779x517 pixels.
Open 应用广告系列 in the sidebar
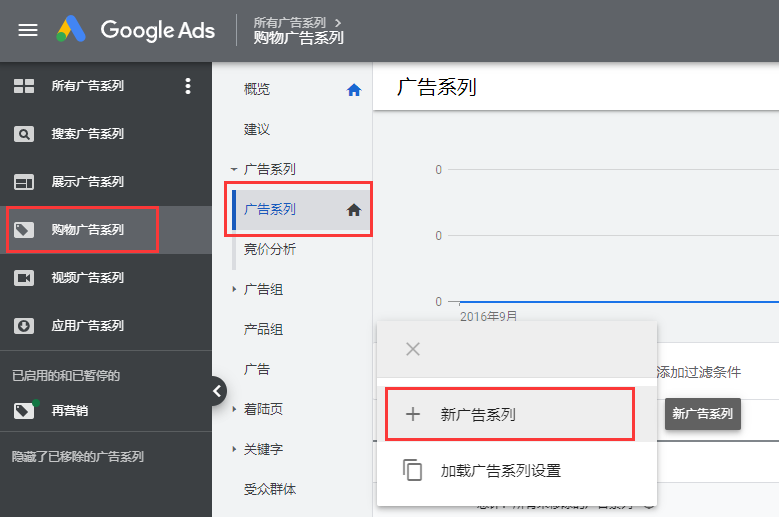(87, 326)
